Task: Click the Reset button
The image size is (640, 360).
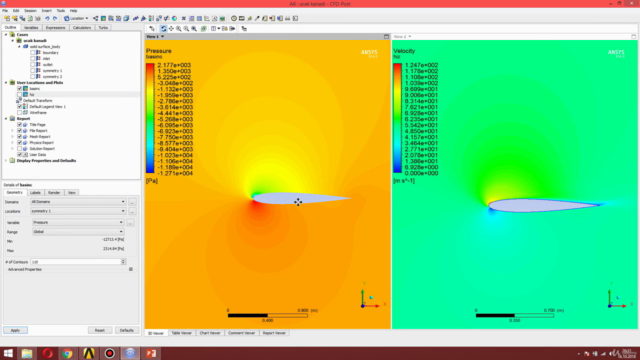Action: click(x=100, y=330)
